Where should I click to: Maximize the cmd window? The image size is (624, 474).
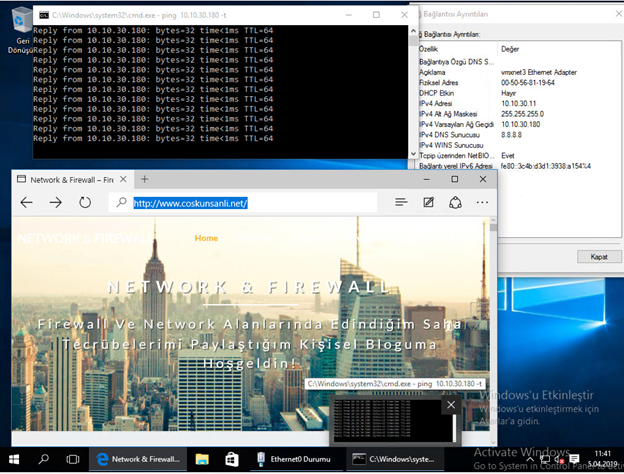[x=376, y=15]
